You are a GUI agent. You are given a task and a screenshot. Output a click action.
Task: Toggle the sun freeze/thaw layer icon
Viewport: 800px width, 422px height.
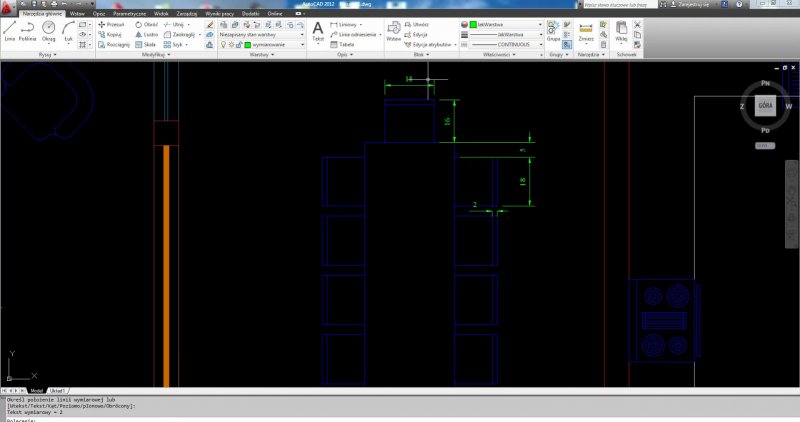tap(231, 45)
